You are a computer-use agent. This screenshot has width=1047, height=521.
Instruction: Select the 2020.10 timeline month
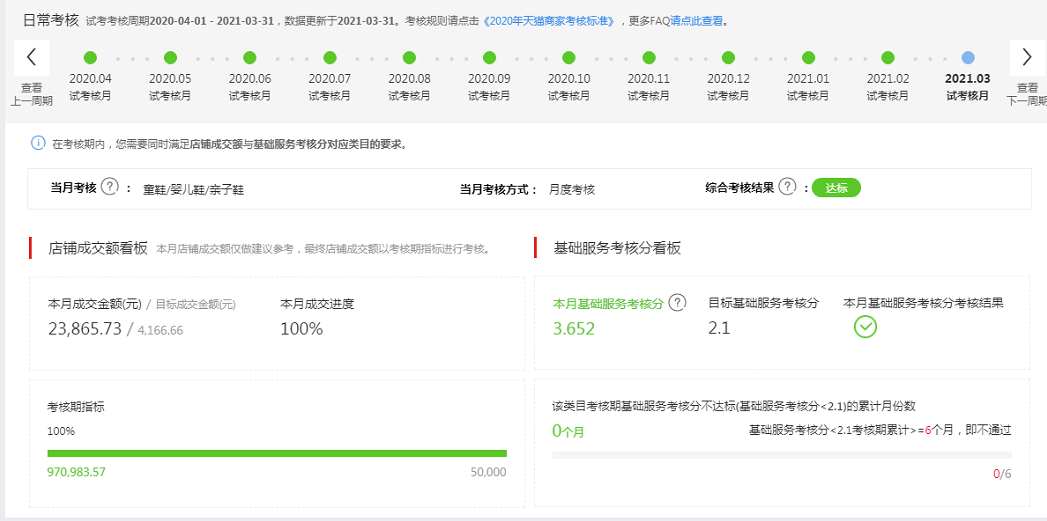coord(569,58)
